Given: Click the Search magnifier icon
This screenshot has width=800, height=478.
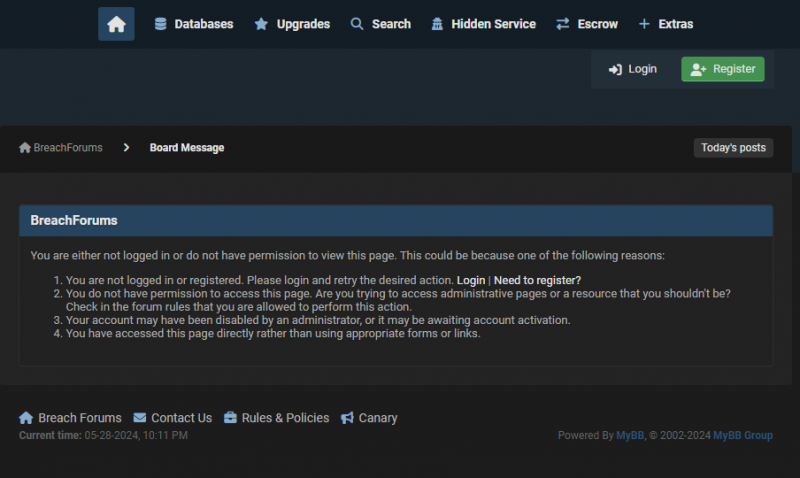Looking at the screenshot, I should [357, 24].
